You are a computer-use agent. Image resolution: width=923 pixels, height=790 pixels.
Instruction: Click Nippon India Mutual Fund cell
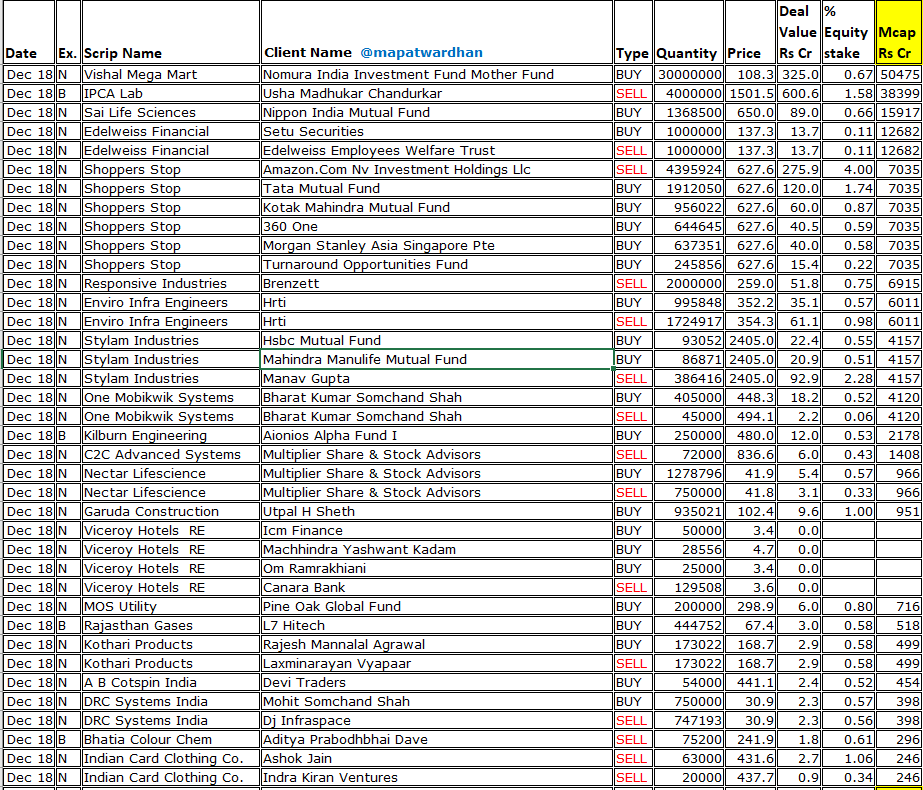437,112
